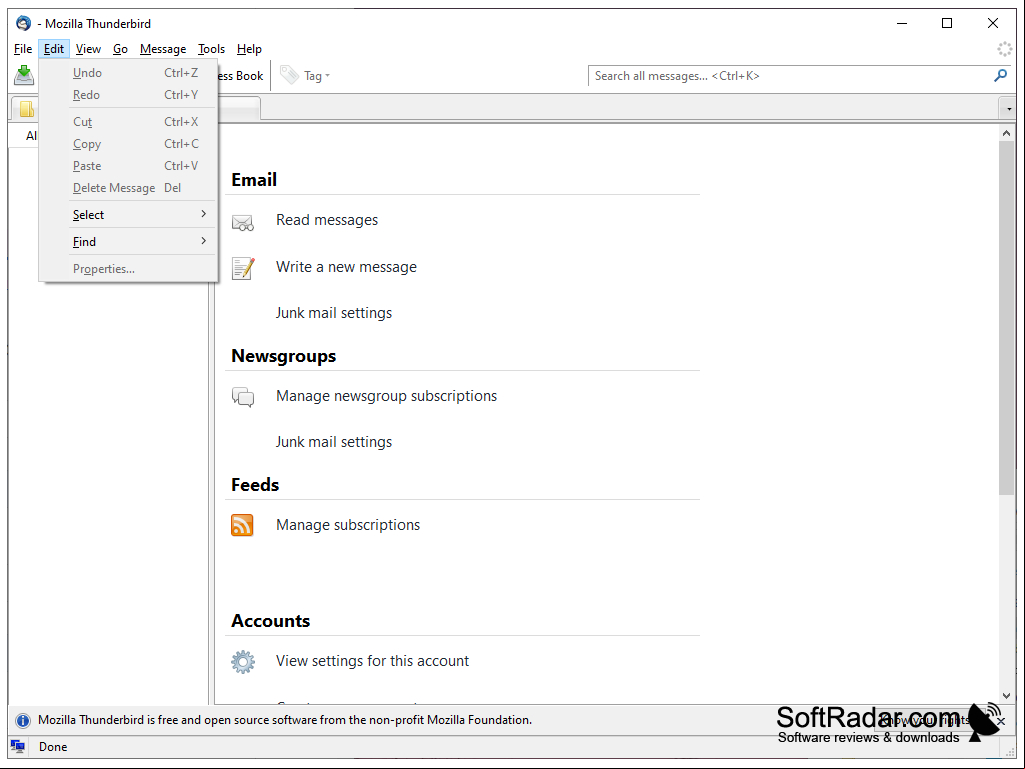Click the account settings gear icon

tap(243, 662)
